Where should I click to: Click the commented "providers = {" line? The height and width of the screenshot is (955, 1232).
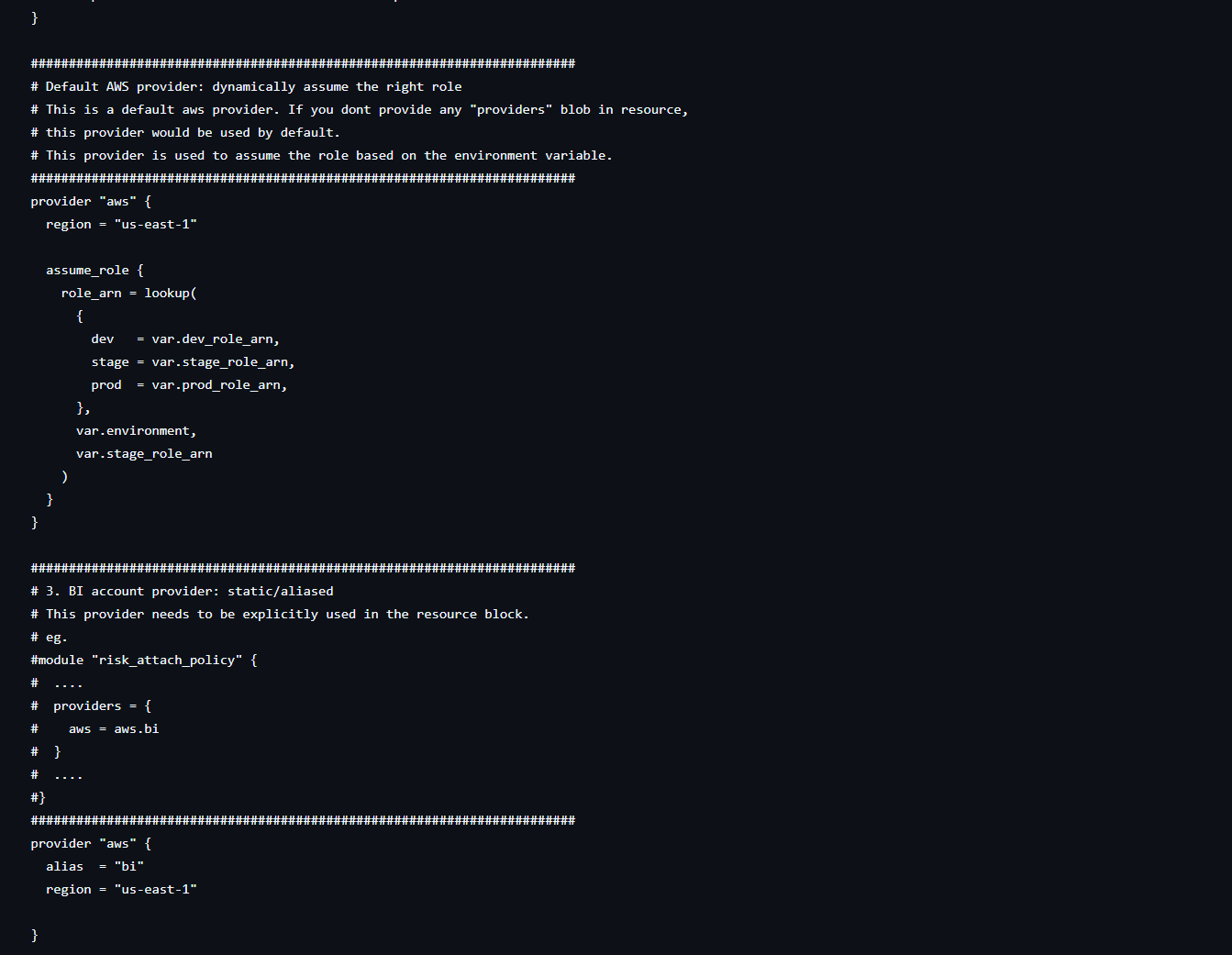[102, 706]
